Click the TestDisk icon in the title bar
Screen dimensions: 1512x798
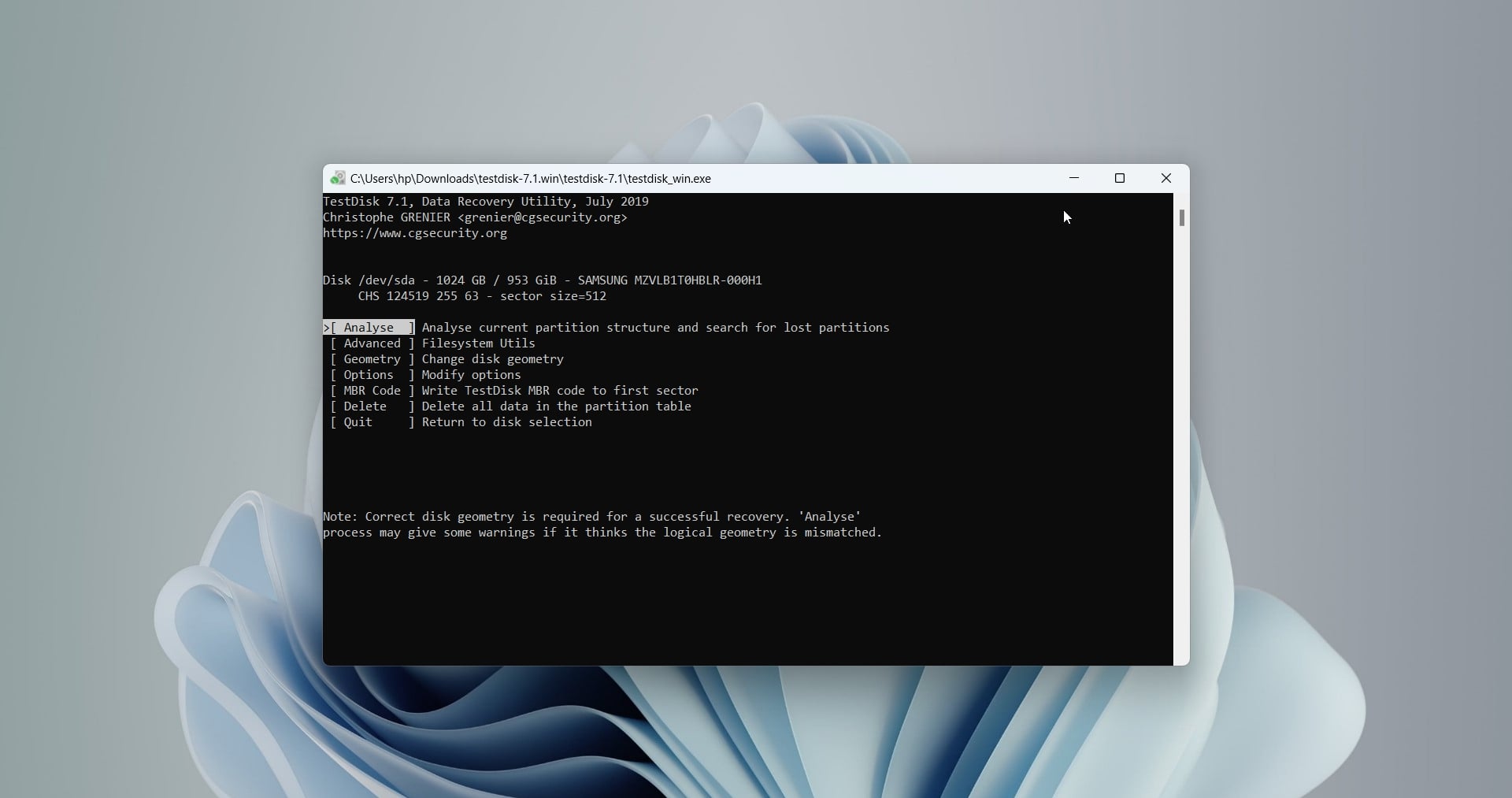click(338, 179)
